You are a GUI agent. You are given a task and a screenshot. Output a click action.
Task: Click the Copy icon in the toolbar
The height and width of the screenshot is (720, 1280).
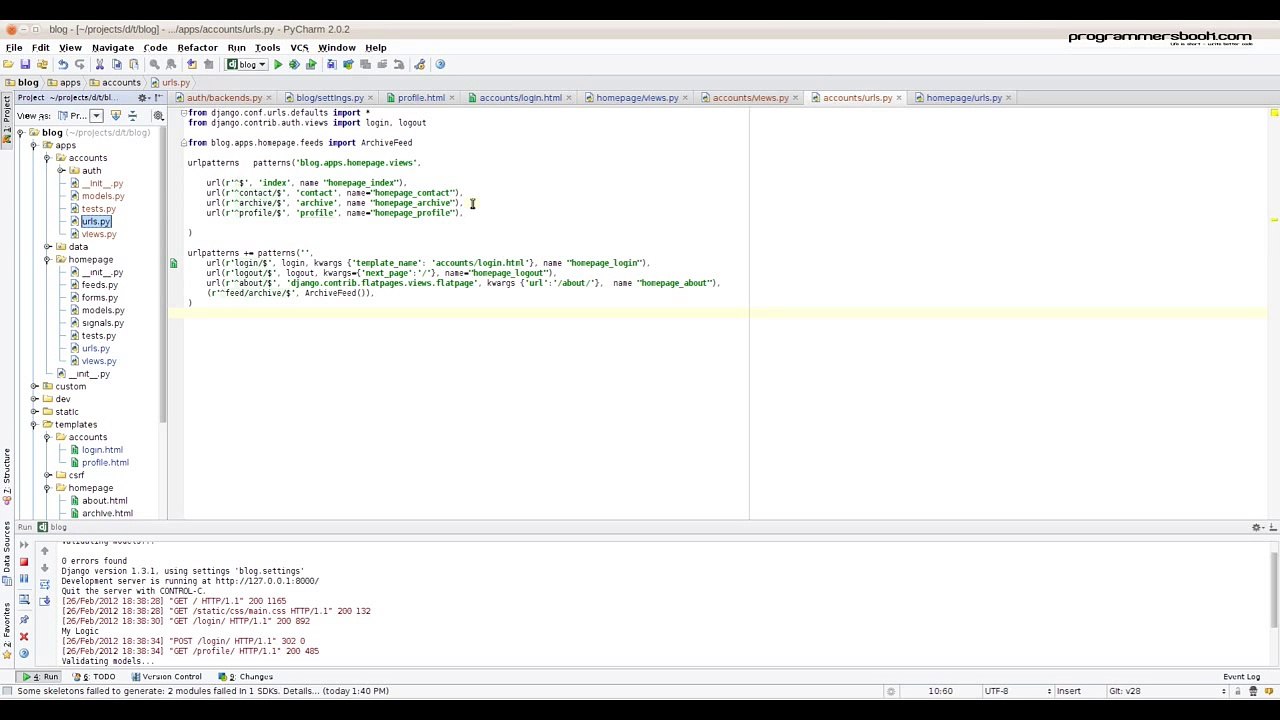point(117,65)
